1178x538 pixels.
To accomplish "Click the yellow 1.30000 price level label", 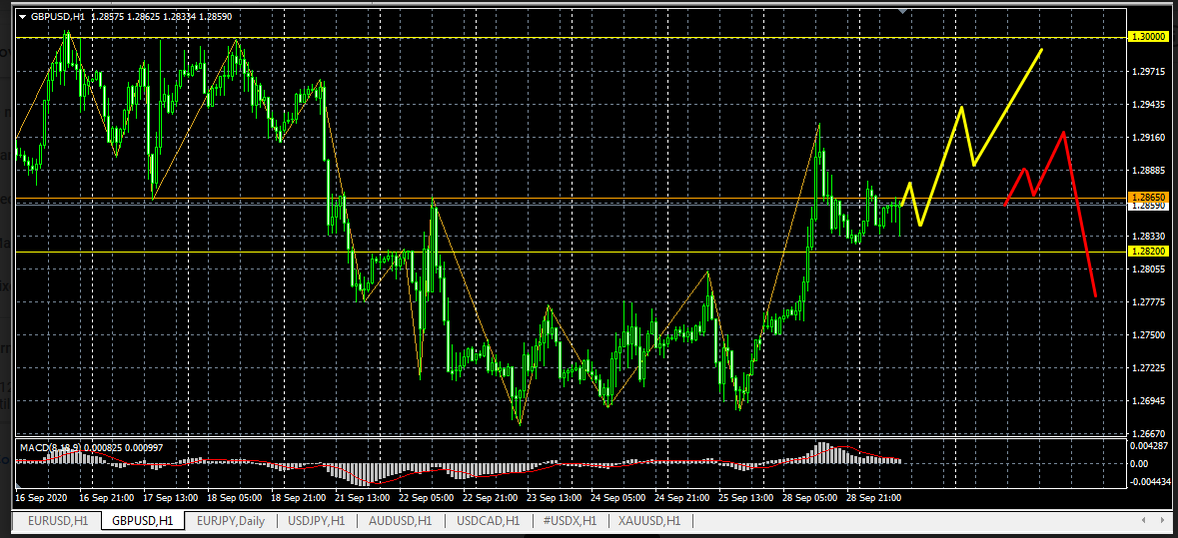I will (x=1147, y=37).
